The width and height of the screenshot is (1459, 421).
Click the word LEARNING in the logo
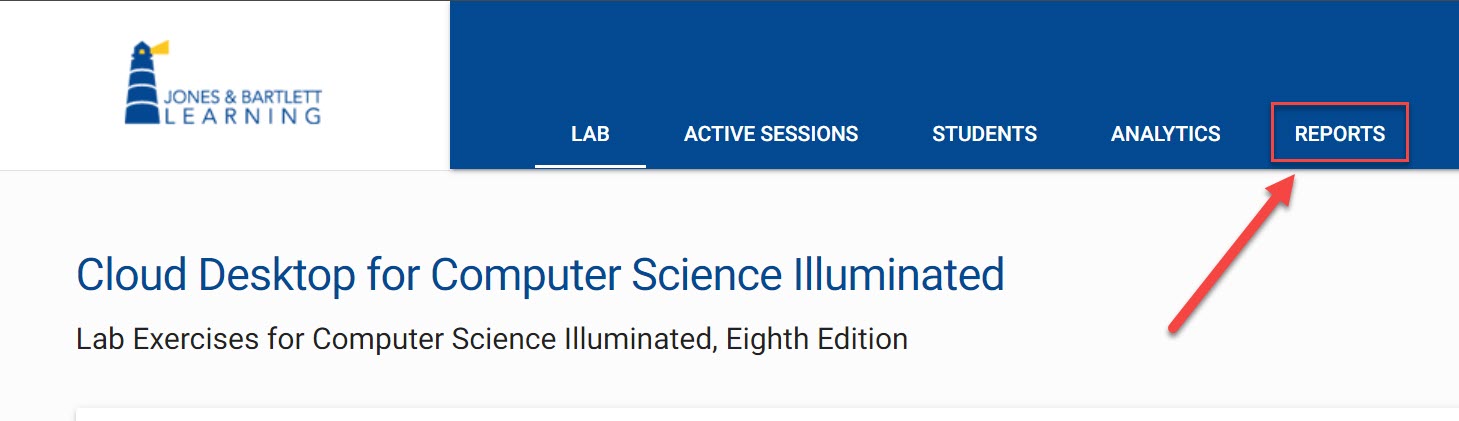[241, 116]
